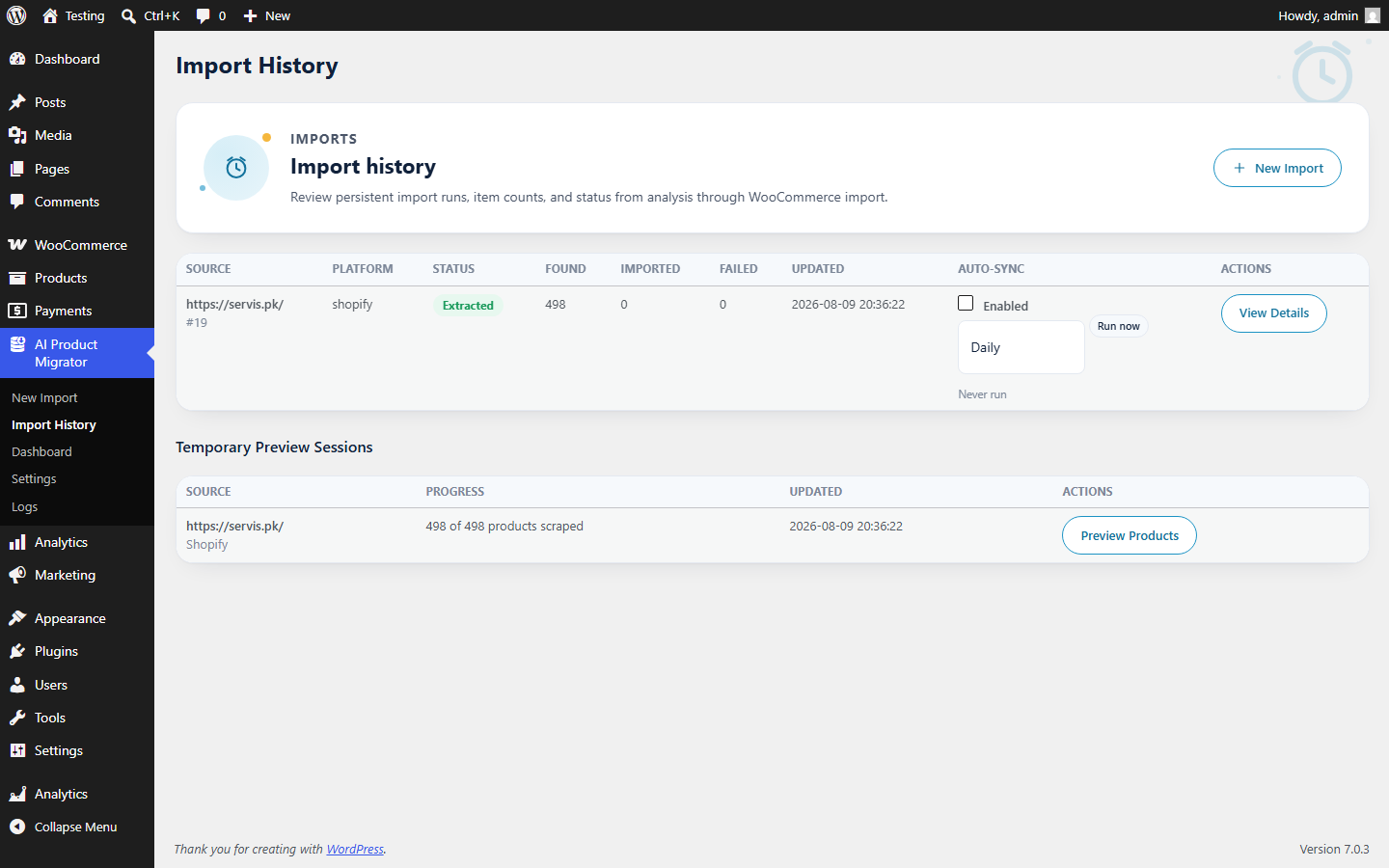
Task: Open the New Import submenu item
Action: (x=44, y=397)
